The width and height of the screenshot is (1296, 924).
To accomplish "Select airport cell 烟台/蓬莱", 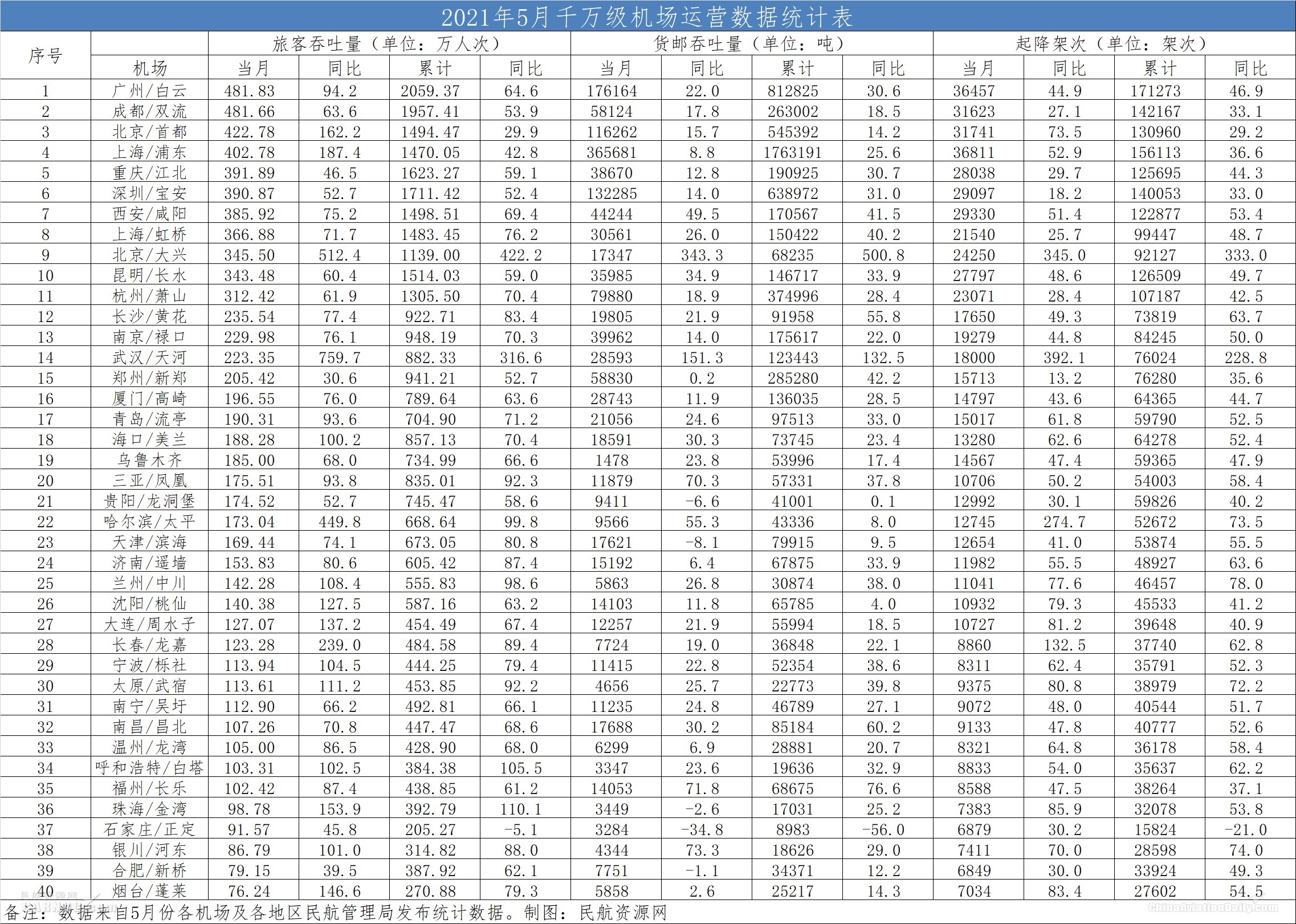I will pos(150,891).
